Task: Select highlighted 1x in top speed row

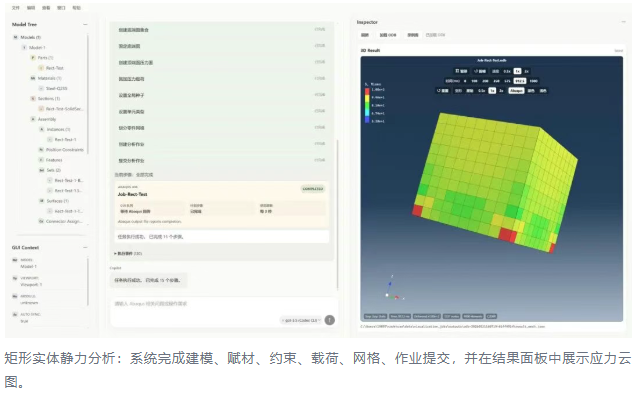Action: (517, 71)
